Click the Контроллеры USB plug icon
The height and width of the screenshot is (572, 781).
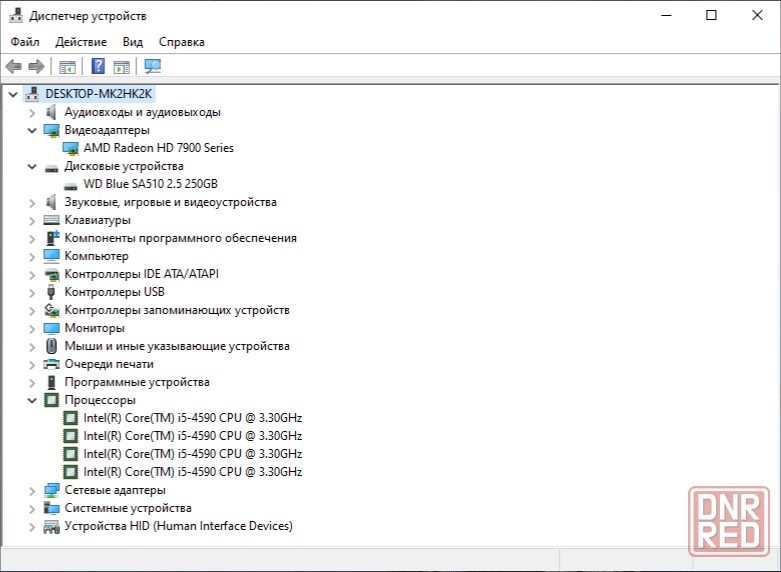(x=51, y=292)
